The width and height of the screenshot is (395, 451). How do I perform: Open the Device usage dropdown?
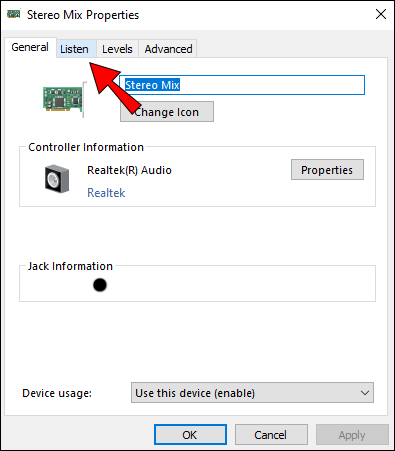pyautogui.click(x=252, y=393)
